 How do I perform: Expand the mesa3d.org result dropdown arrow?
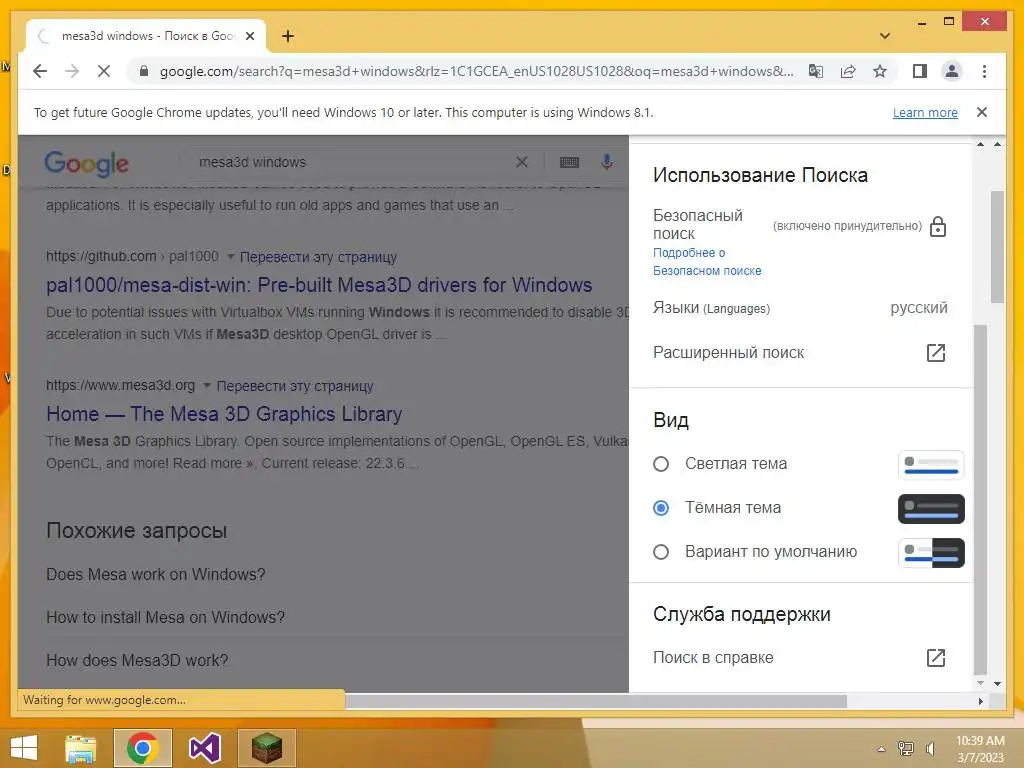click(x=207, y=385)
